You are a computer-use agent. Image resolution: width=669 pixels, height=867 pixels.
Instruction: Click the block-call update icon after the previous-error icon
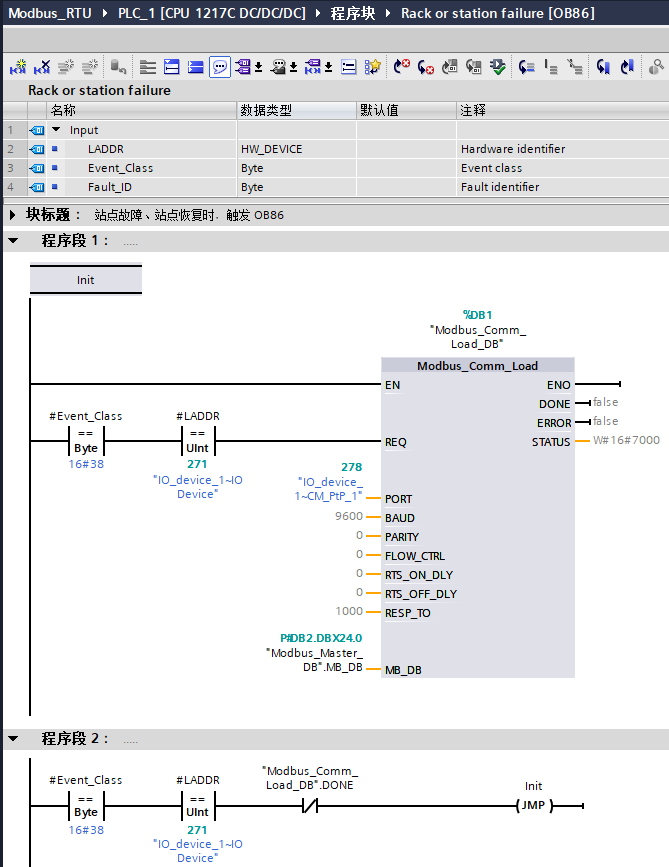click(450, 67)
